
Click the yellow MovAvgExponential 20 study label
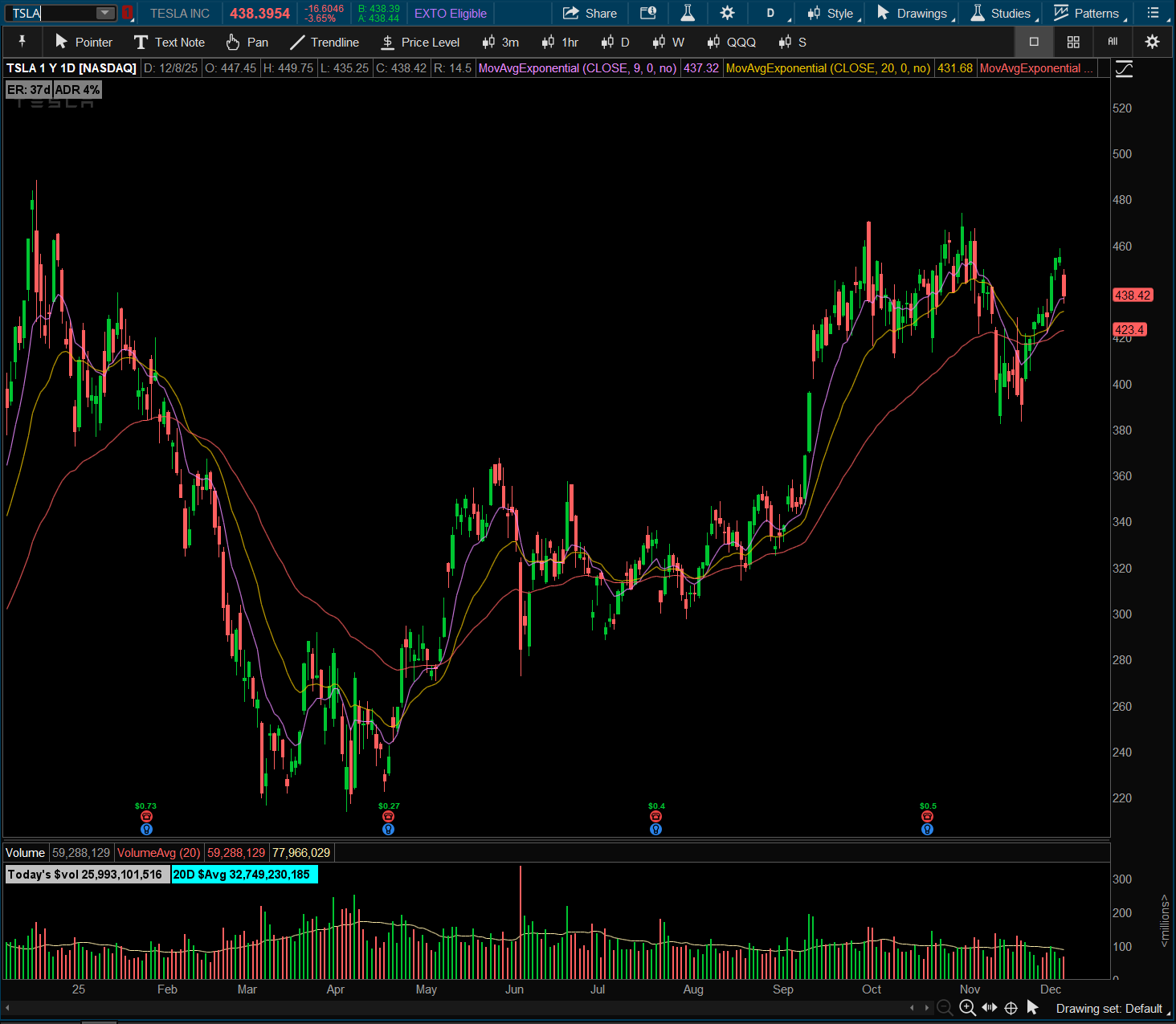[828, 68]
